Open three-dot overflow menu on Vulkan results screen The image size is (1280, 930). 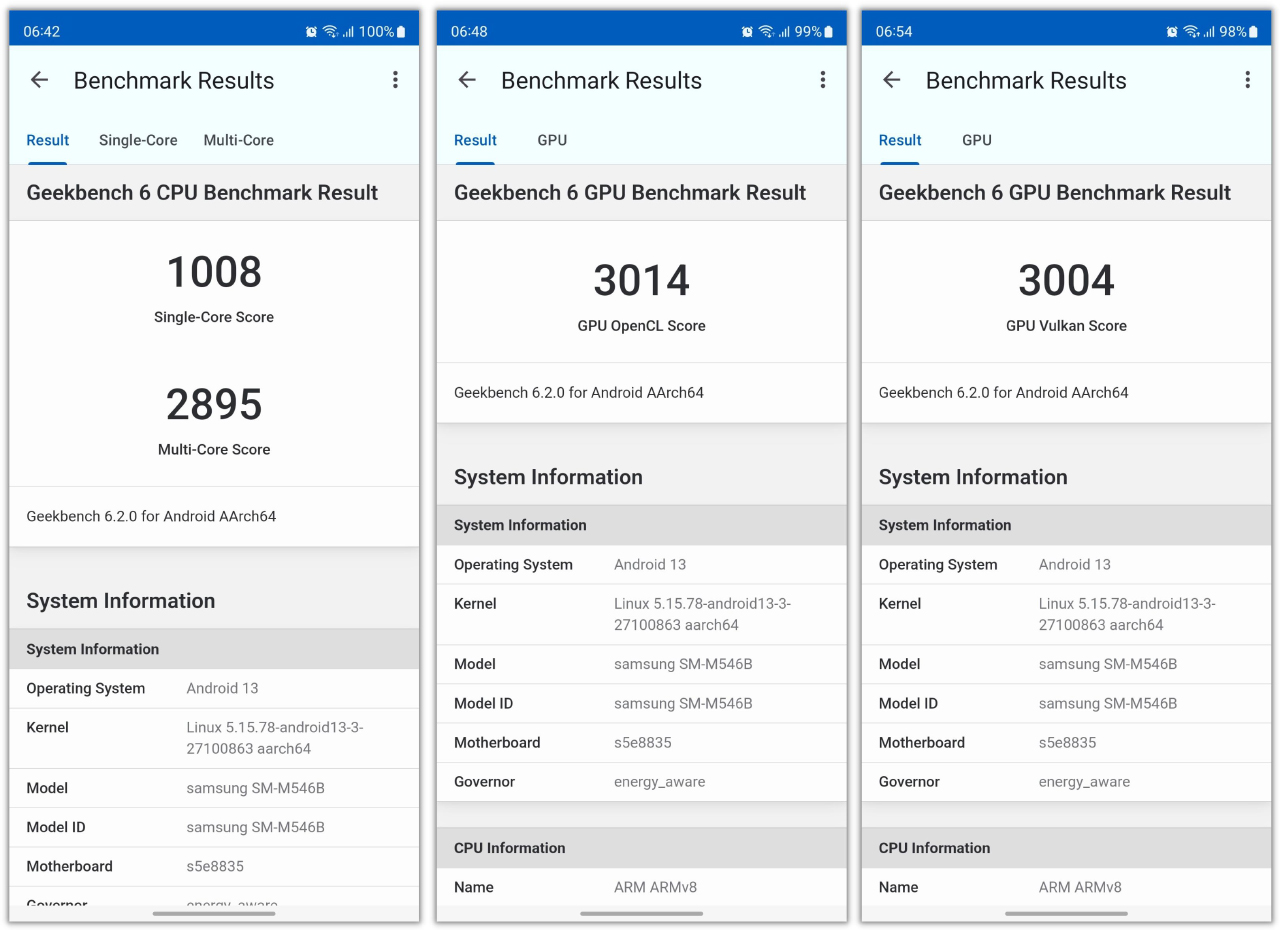coord(1248,81)
